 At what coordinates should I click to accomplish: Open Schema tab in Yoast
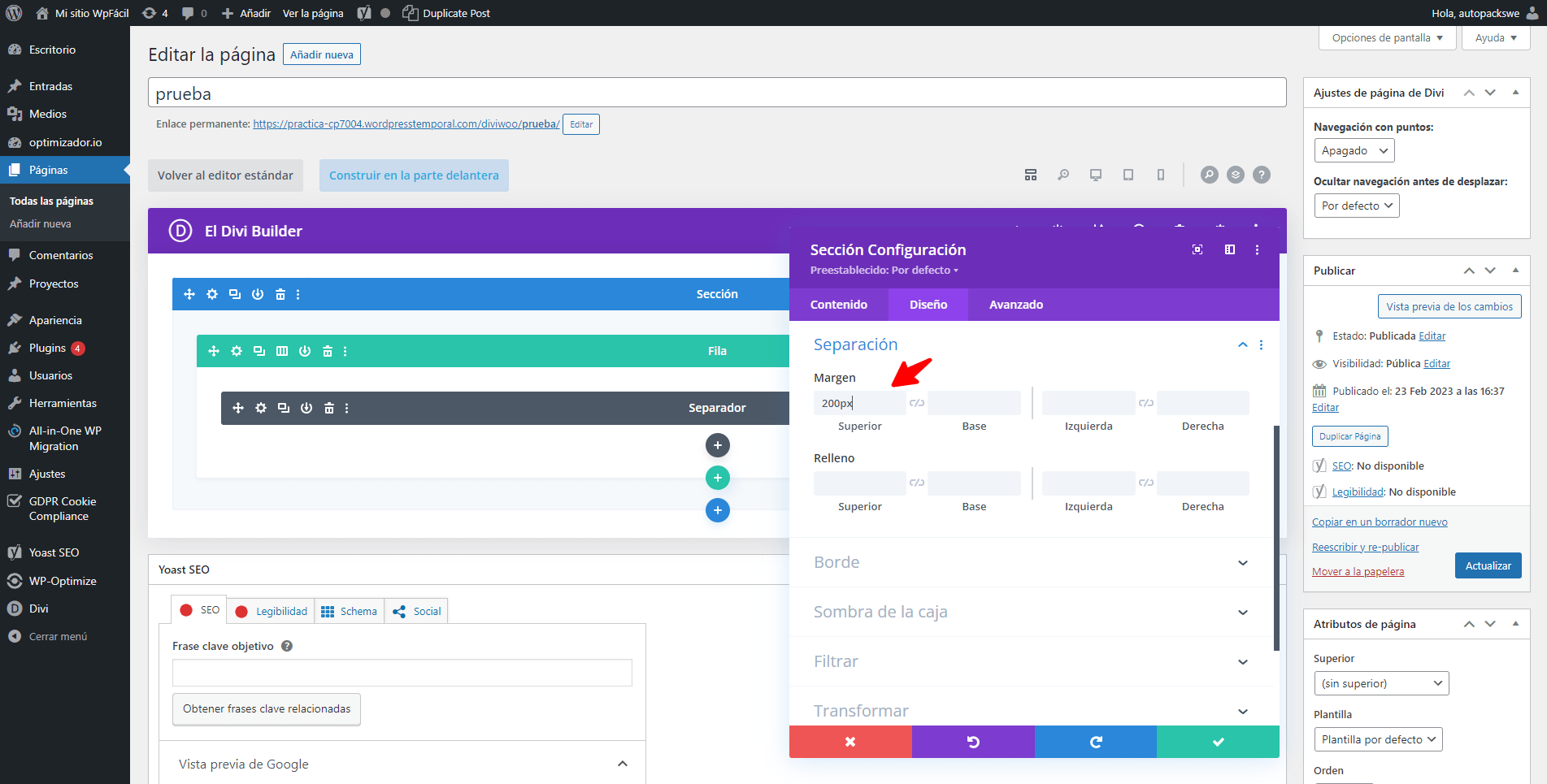pos(349,611)
